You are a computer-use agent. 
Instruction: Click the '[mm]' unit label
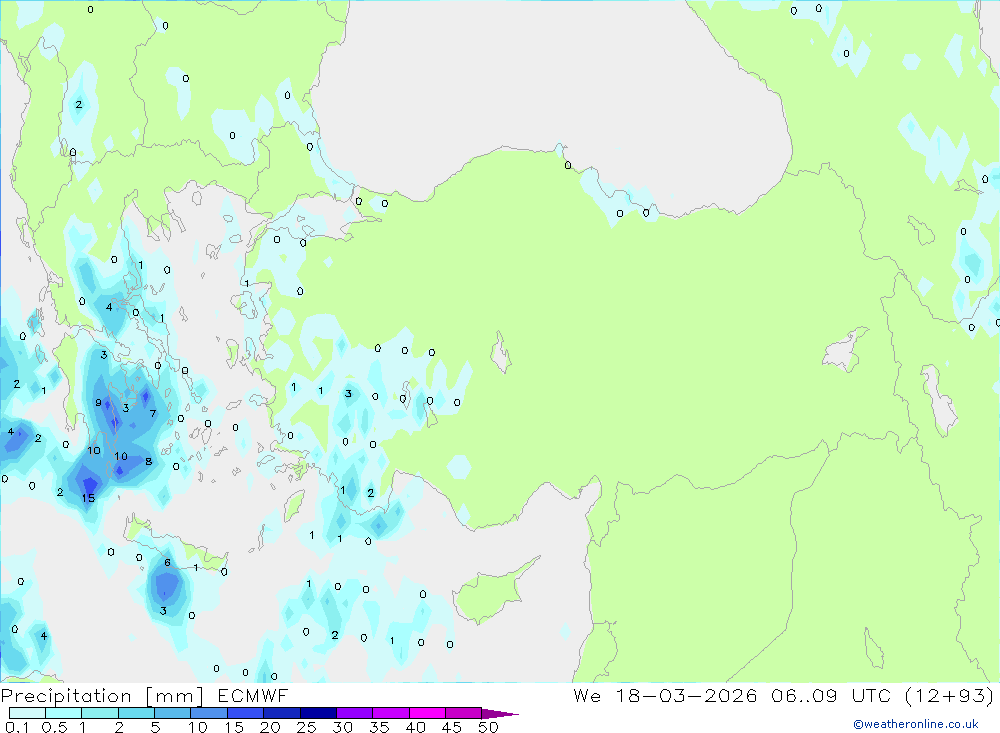click(175, 696)
